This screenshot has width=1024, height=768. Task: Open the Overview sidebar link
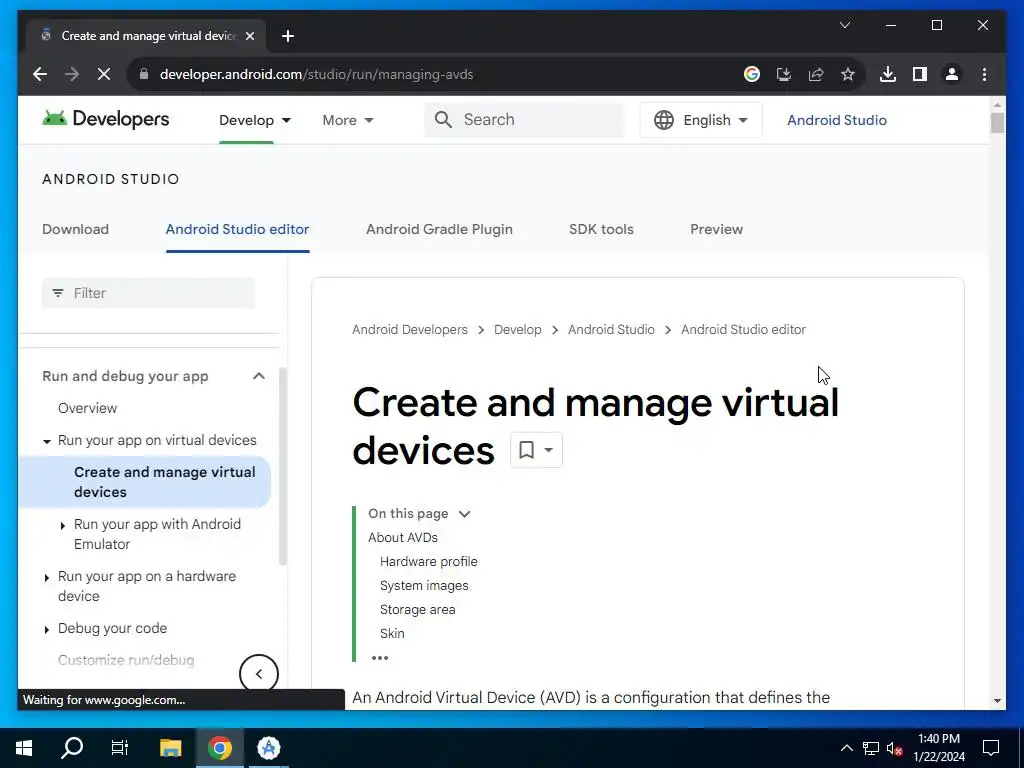click(x=88, y=408)
